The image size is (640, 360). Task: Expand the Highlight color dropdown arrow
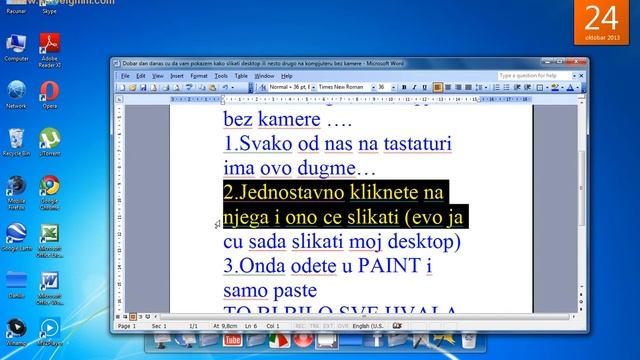point(562,87)
